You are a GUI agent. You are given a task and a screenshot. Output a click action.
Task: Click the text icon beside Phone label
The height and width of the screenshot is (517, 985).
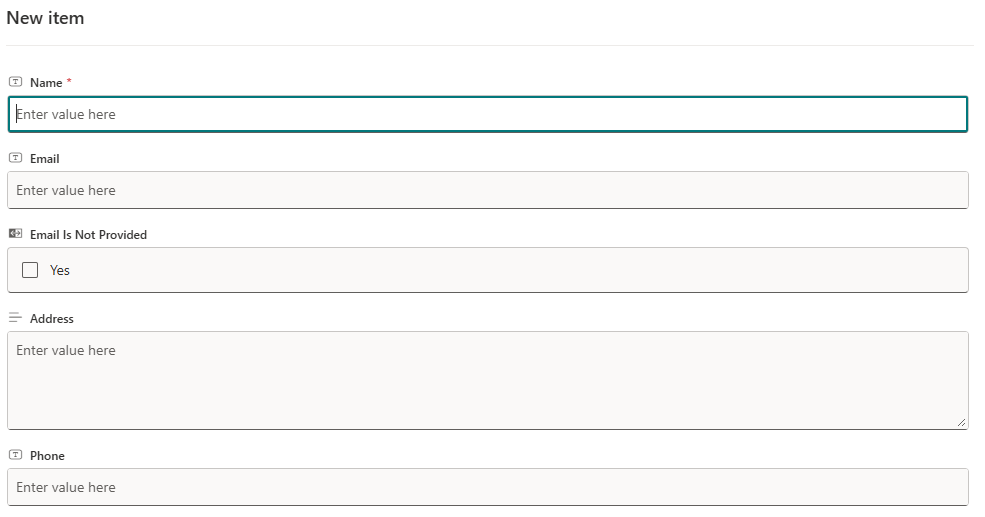coord(15,455)
